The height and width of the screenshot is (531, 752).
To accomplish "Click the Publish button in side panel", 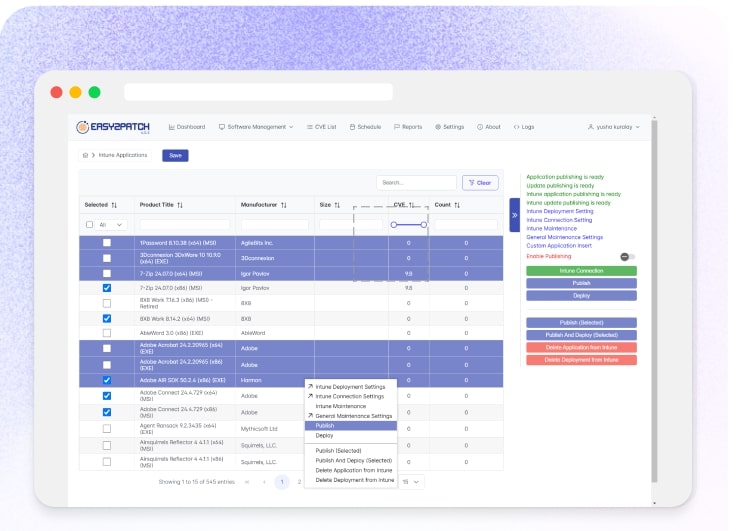I will click(581, 283).
